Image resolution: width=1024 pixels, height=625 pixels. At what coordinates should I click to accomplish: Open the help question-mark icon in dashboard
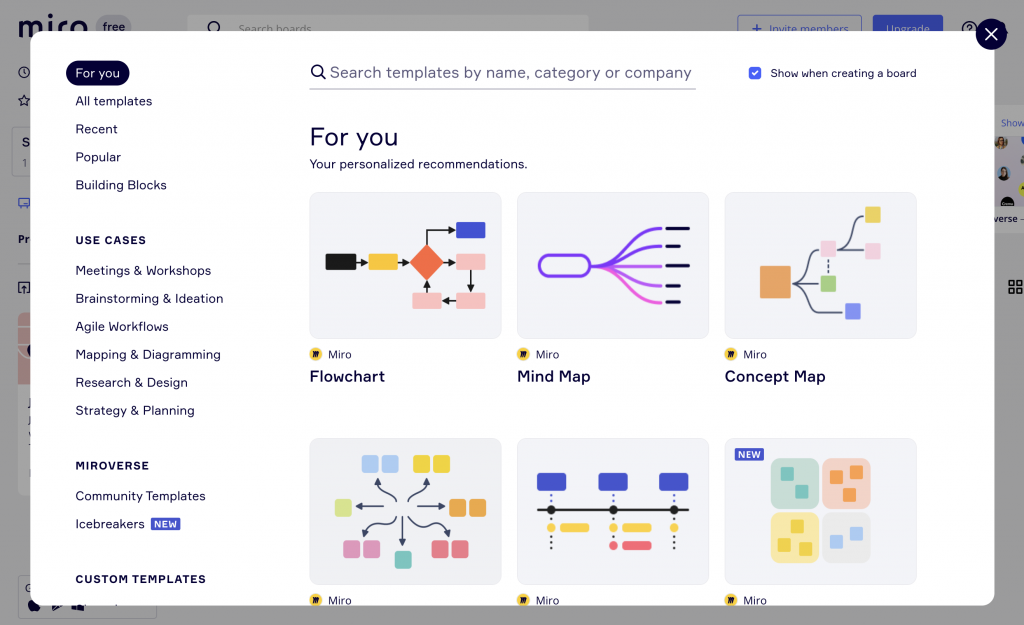[x=968, y=28]
